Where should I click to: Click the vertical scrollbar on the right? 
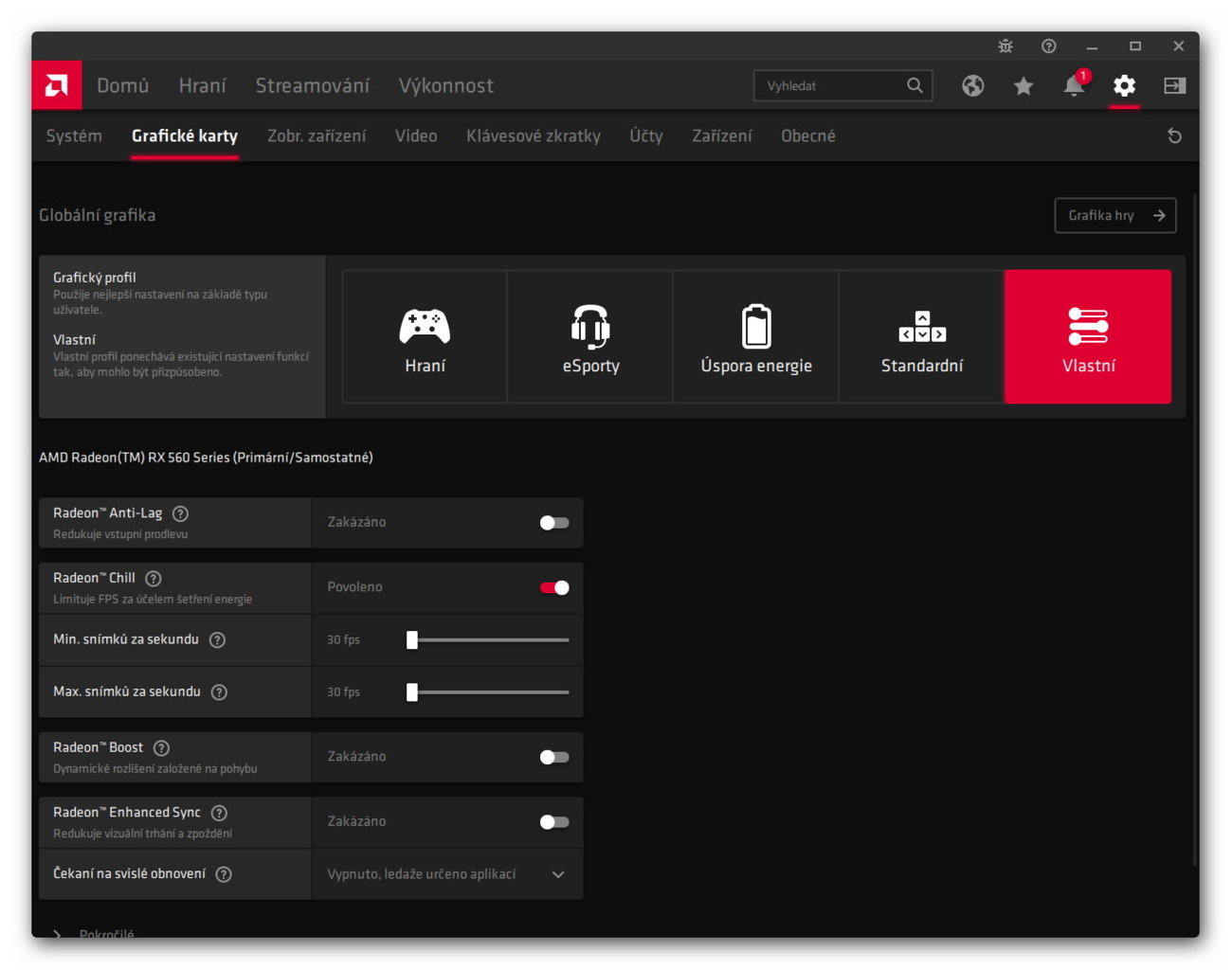coord(1195,530)
